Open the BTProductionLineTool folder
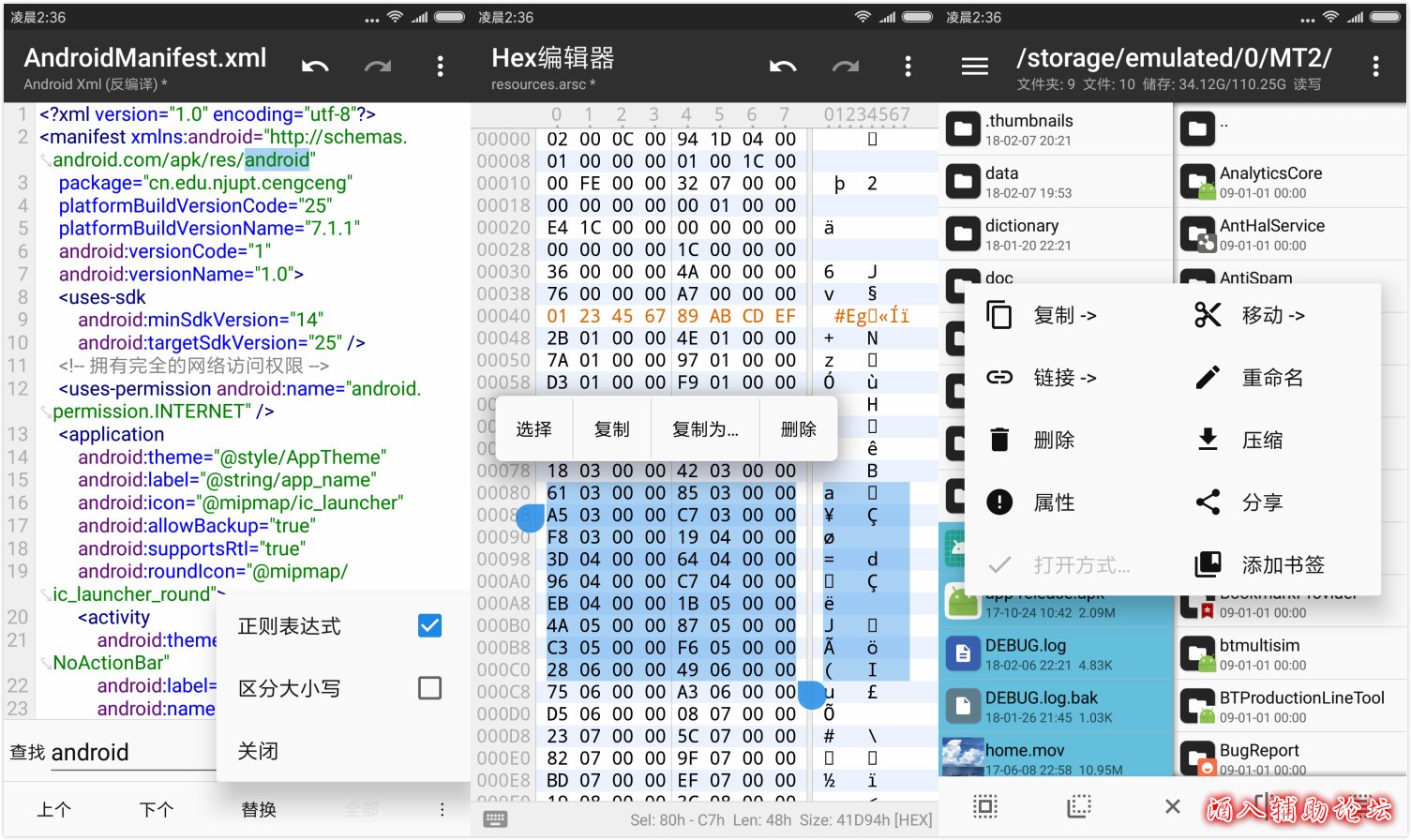1411x840 pixels. click(1291, 707)
